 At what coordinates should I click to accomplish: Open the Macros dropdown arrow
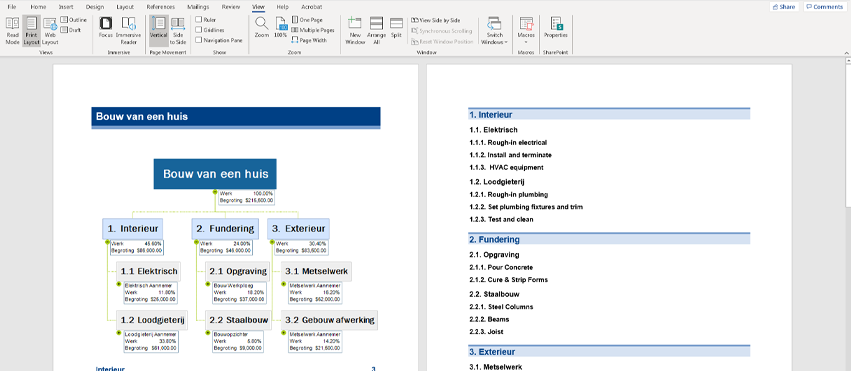tap(526, 42)
